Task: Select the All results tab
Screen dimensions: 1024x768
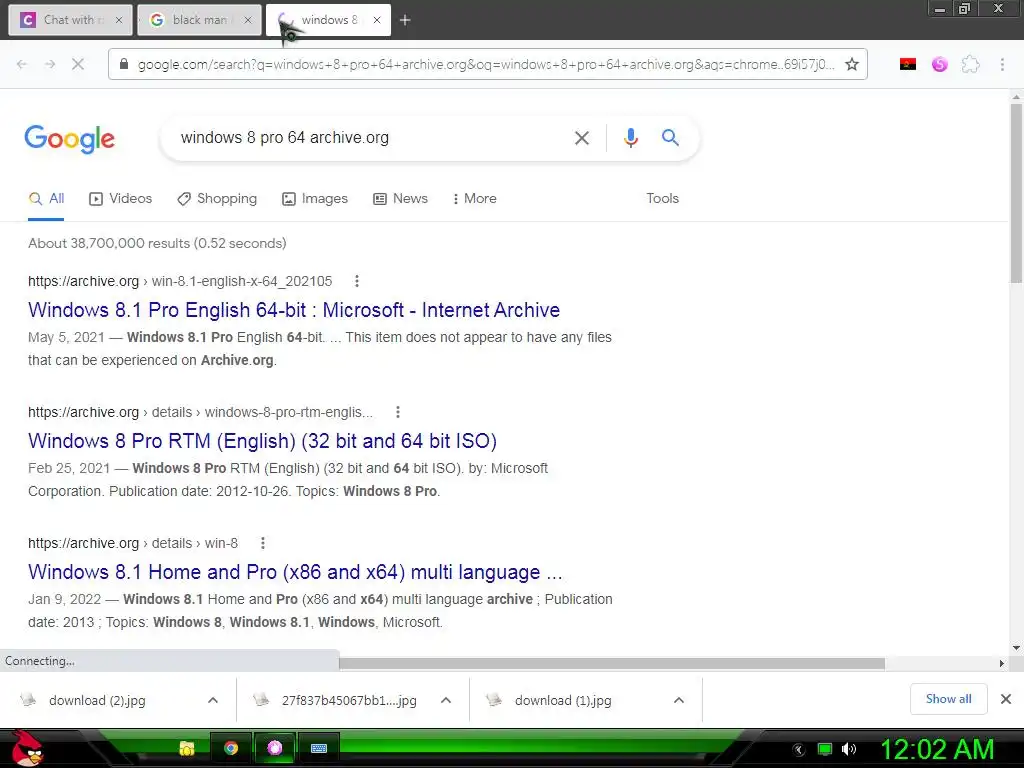Action: point(46,199)
